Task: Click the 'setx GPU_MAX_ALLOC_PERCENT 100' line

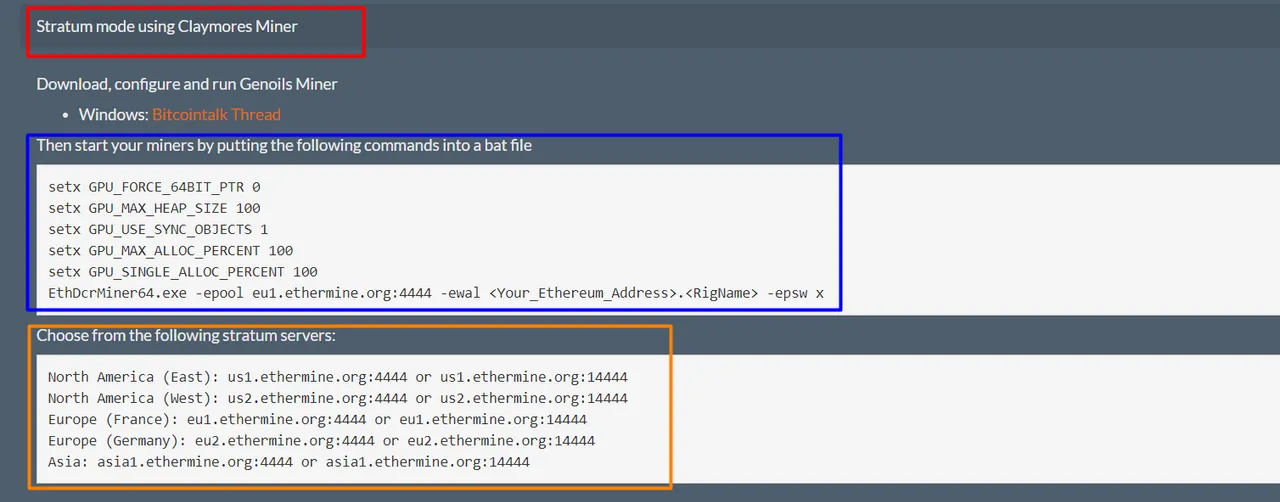Action: click(x=170, y=250)
